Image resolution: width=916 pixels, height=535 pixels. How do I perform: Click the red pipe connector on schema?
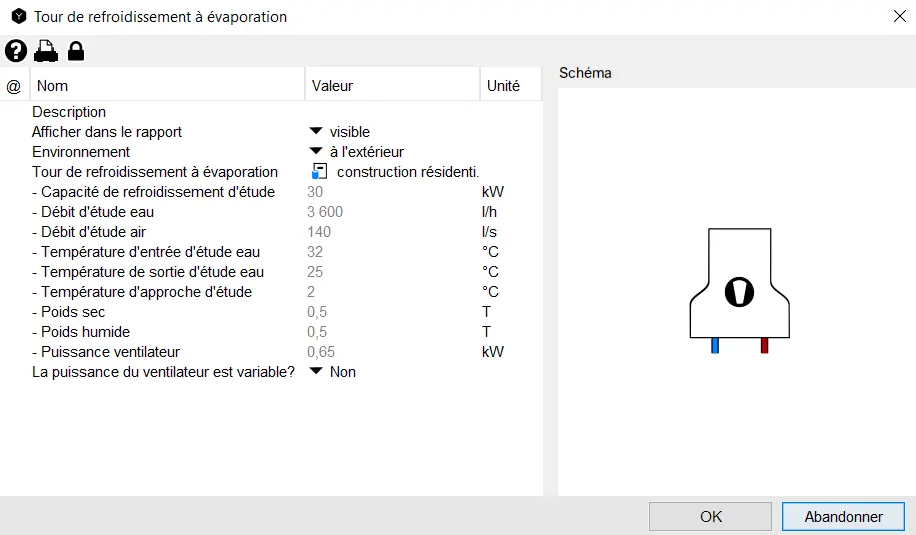[x=764, y=346]
